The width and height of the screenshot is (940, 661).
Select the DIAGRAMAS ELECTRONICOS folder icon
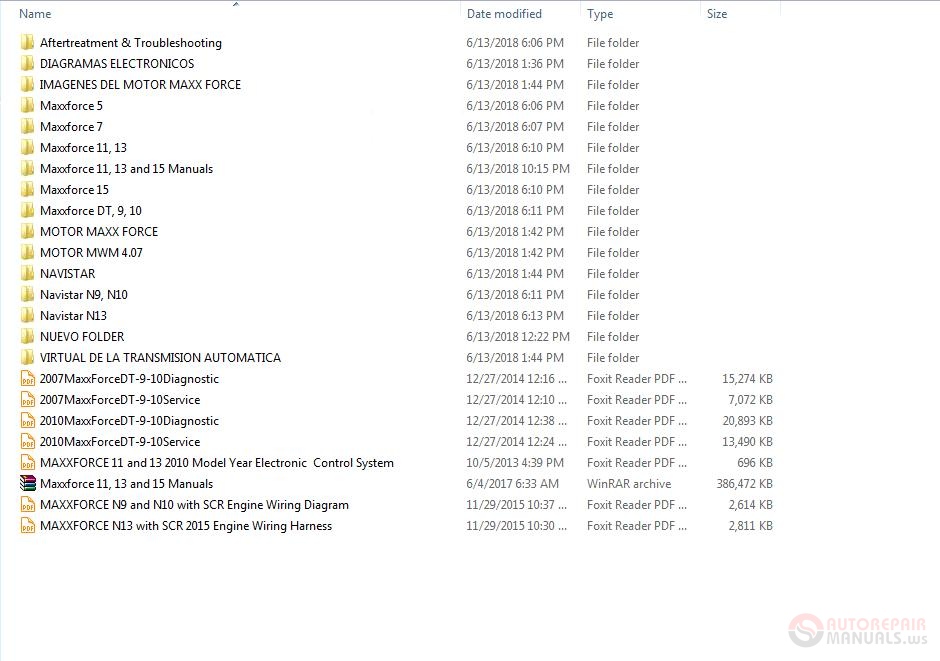28,64
